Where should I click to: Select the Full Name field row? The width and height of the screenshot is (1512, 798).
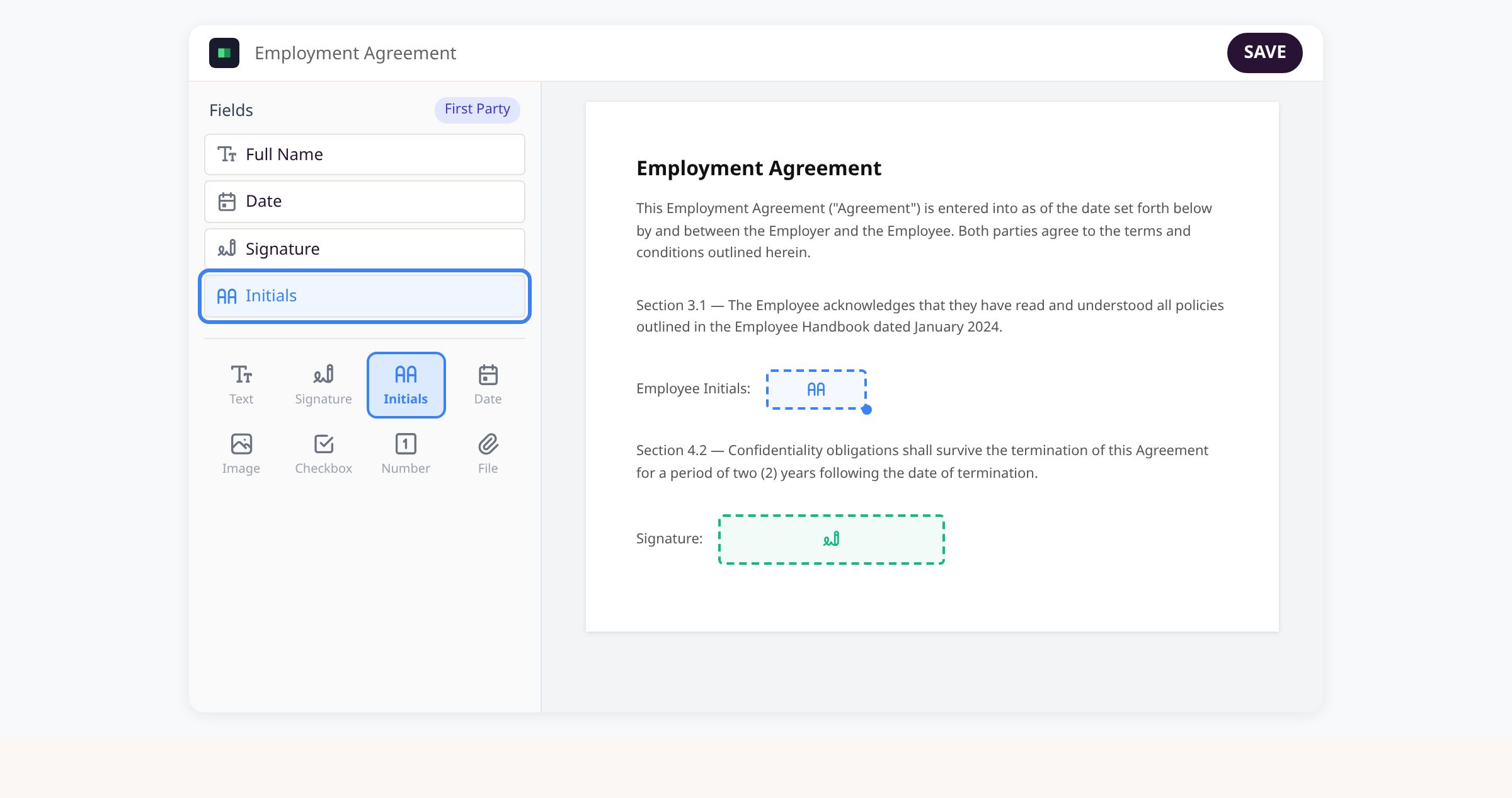[x=365, y=154]
